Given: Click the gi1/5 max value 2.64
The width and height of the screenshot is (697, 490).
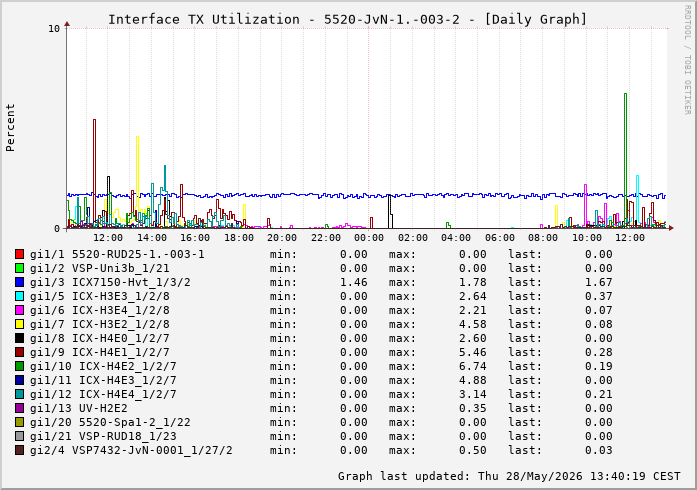Looking at the screenshot, I should click(473, 296).
